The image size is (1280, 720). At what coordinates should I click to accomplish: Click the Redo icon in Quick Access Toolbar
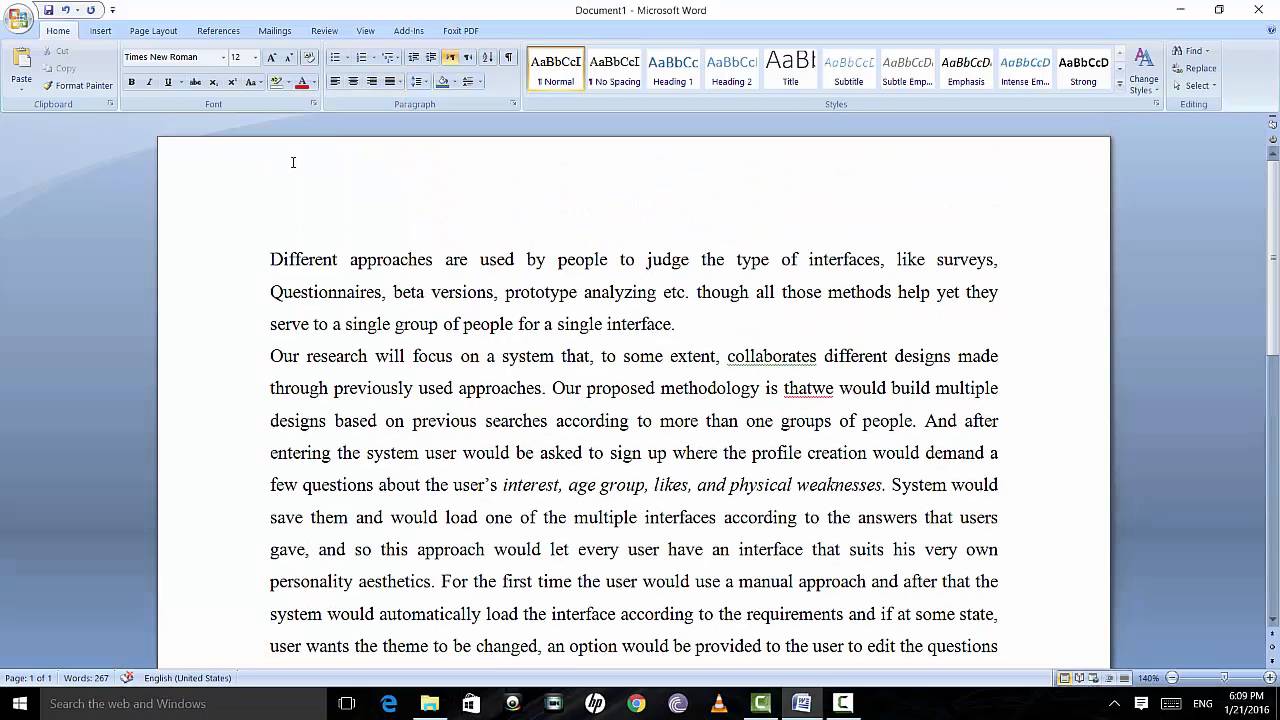pos(91,10)
